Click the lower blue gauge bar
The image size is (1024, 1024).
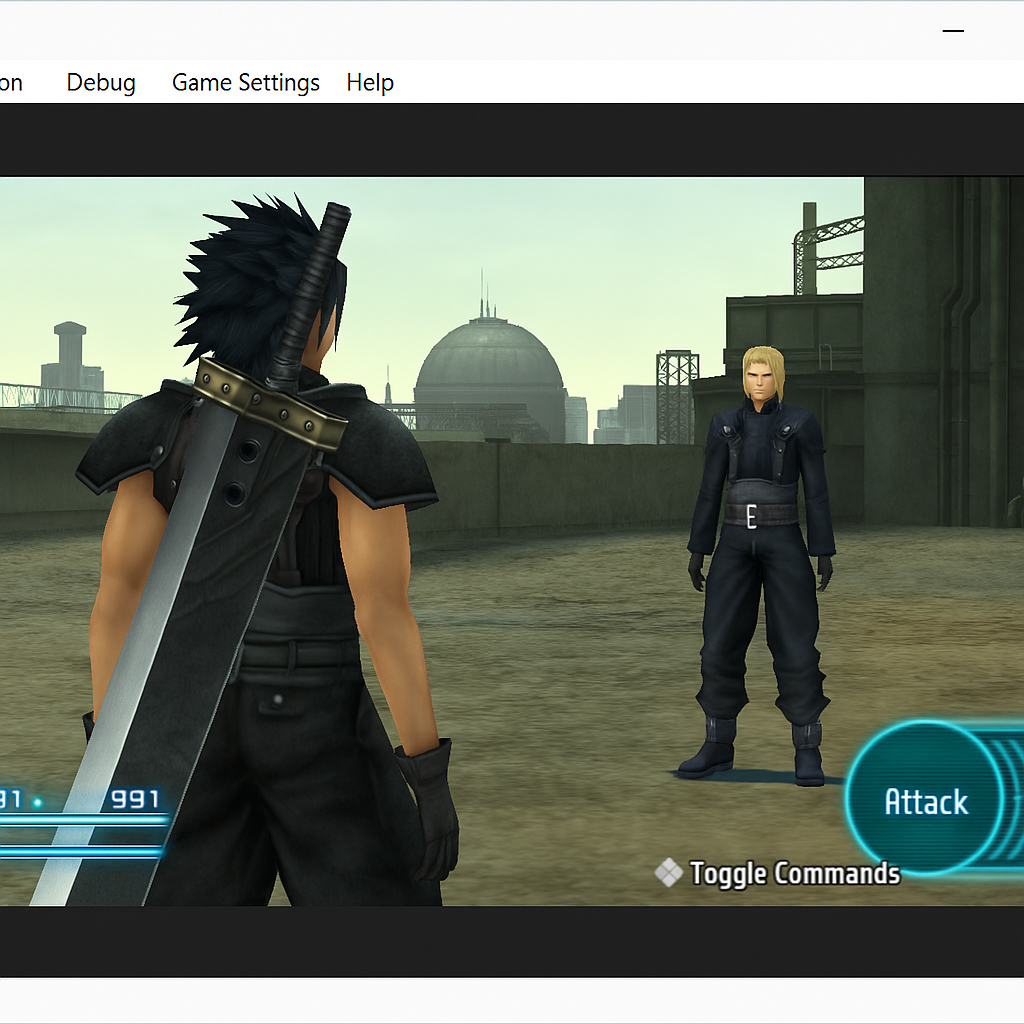pyautogui.click(x=81, y=850)
